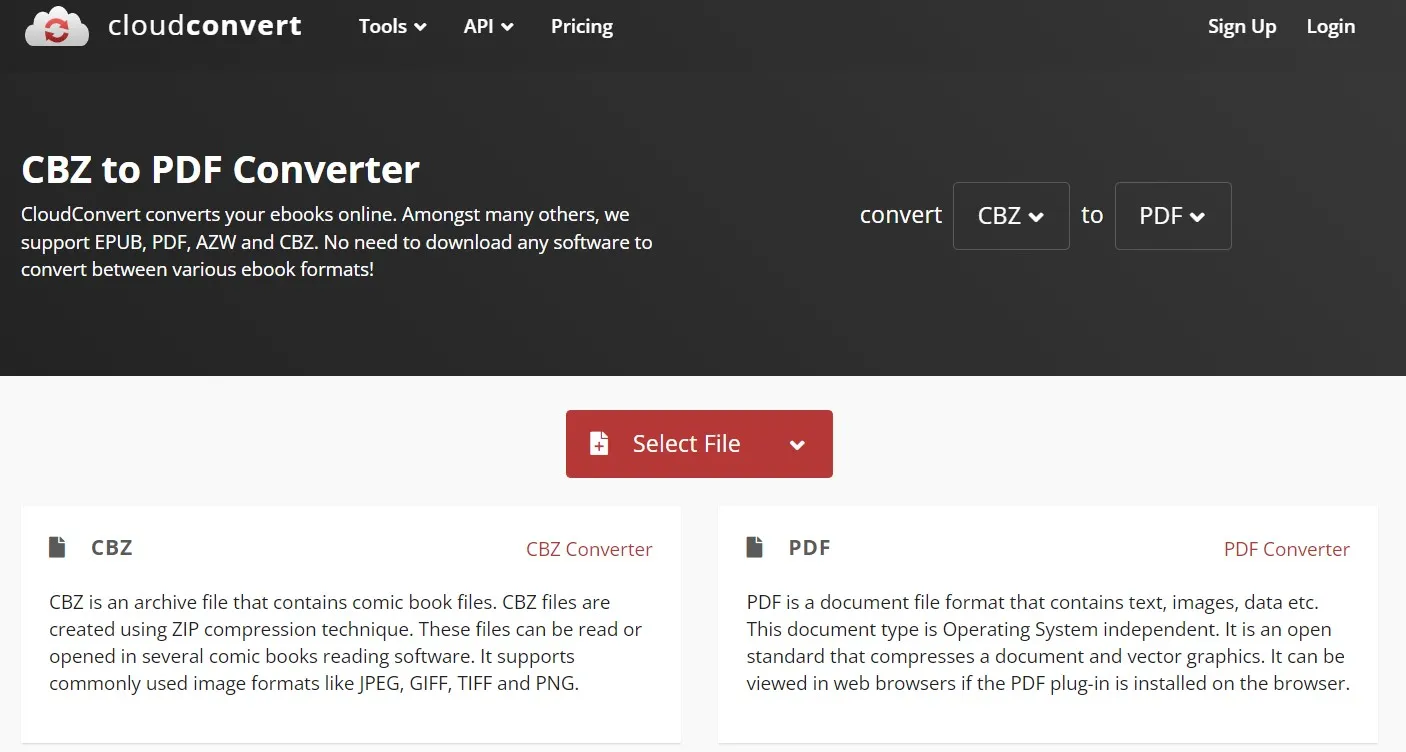Click the CloudConvert cloud logo icon

(56, 26)
